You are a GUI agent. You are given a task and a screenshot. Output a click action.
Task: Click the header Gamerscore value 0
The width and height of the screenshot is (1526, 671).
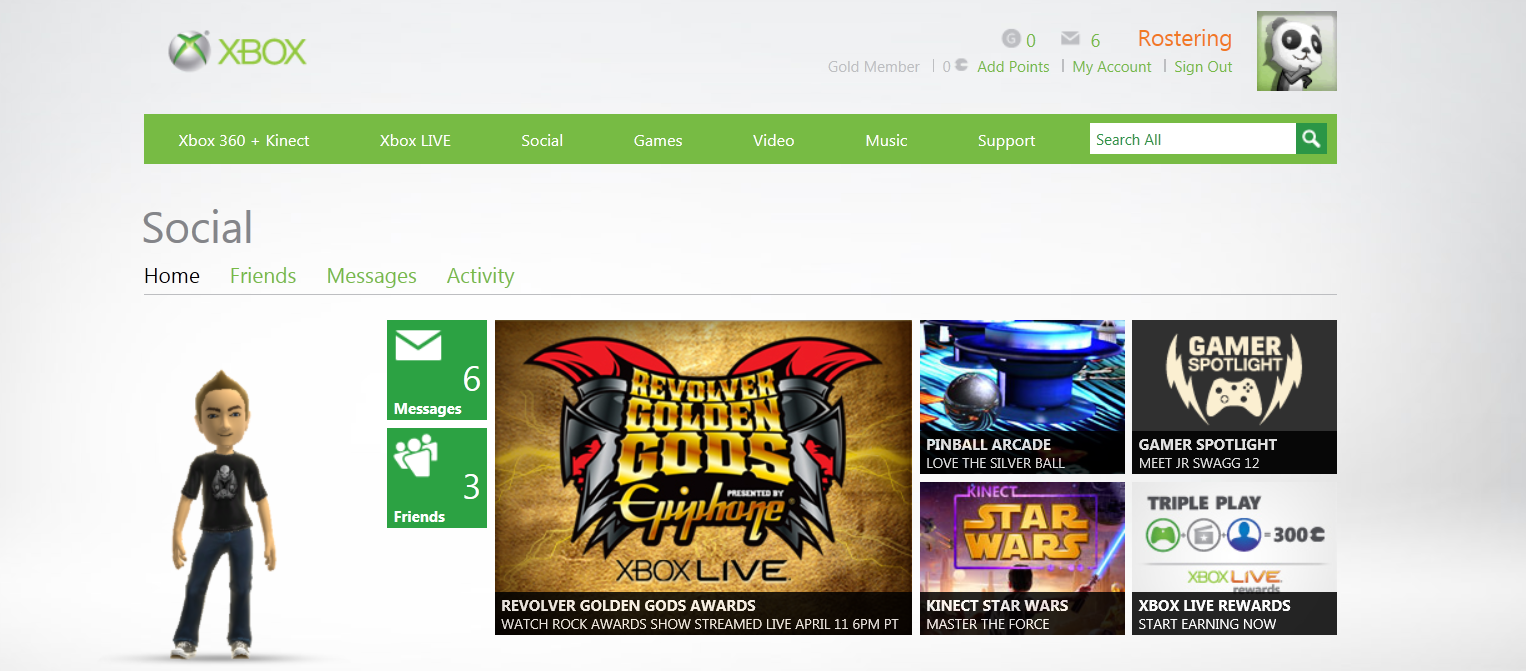(1031, 41)
